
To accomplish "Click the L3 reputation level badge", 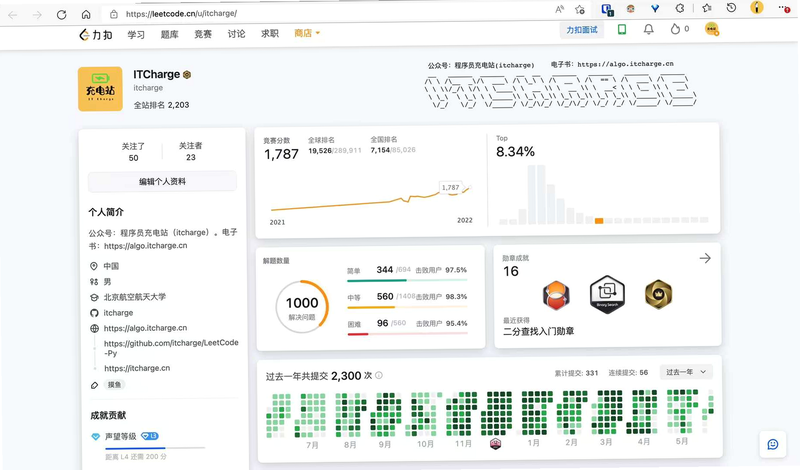I will click(150, 436).
